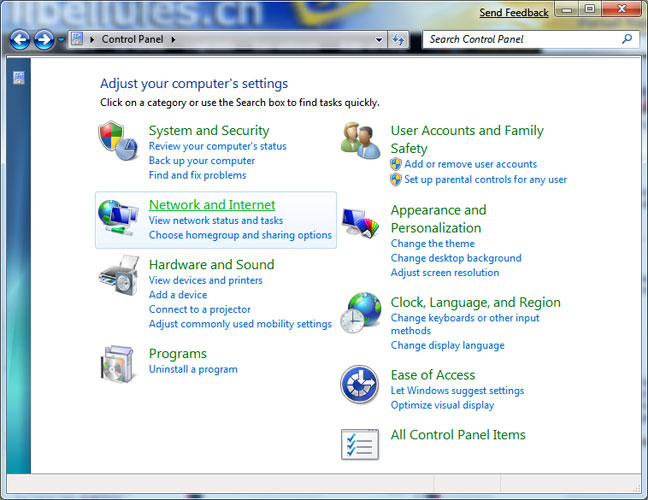Click the Programs disc box icon
648x500 pixels.
[118, 364]
